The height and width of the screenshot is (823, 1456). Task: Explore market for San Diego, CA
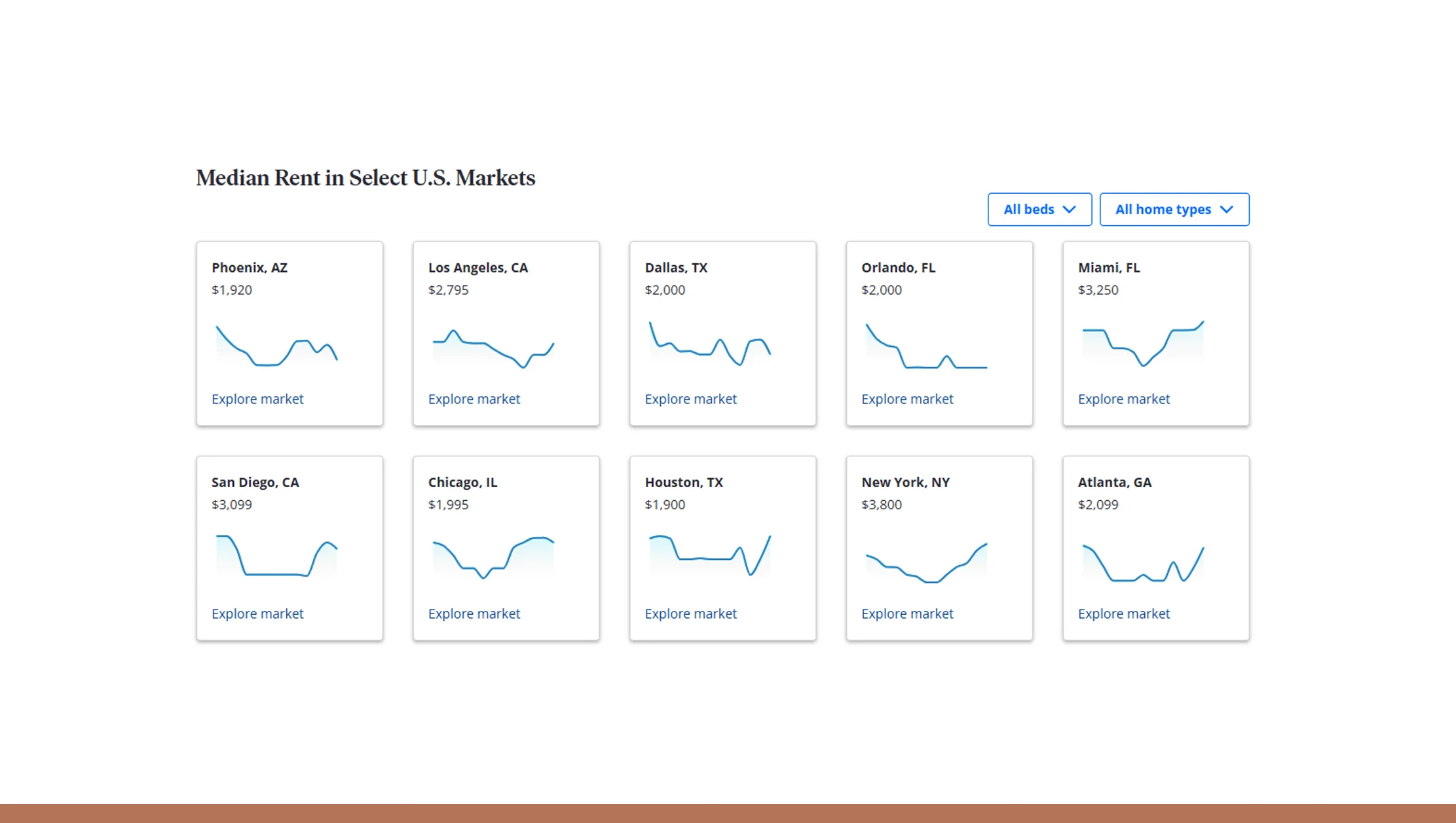tap(257, 613)
